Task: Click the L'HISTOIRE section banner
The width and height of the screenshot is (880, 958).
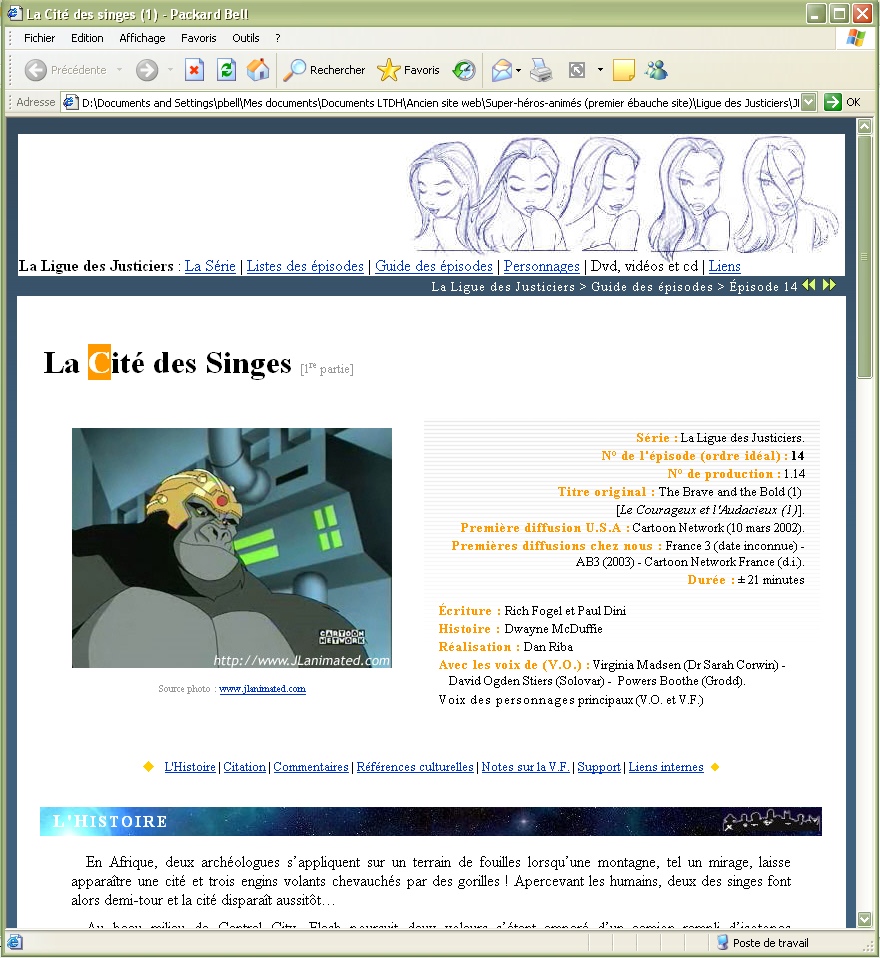Action: click(x=431, y=821)
